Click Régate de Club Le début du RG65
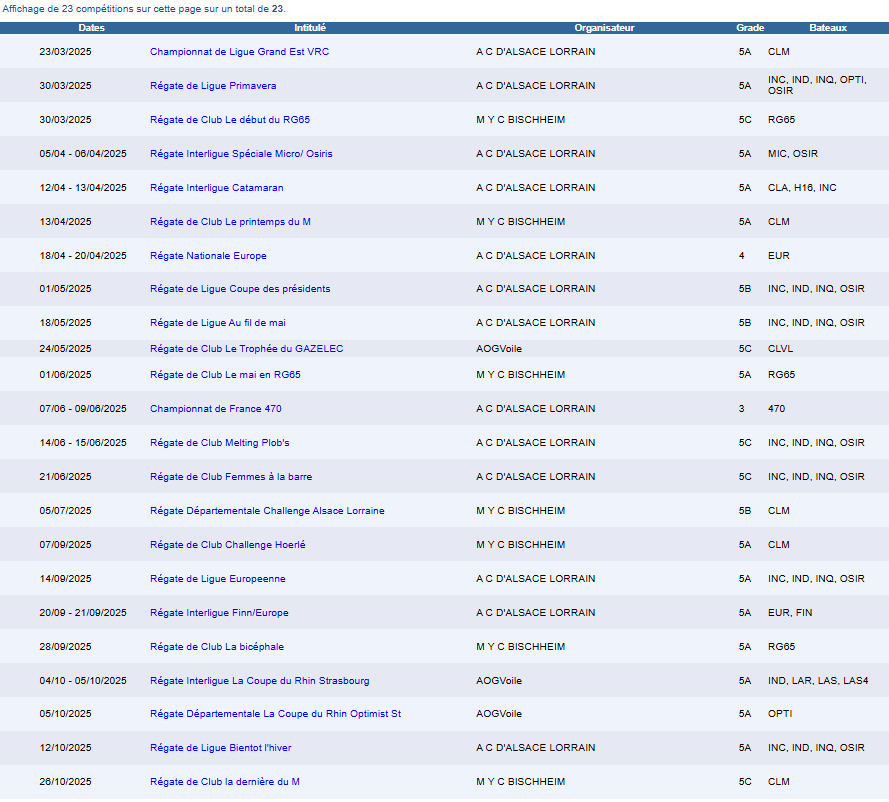 230,120
